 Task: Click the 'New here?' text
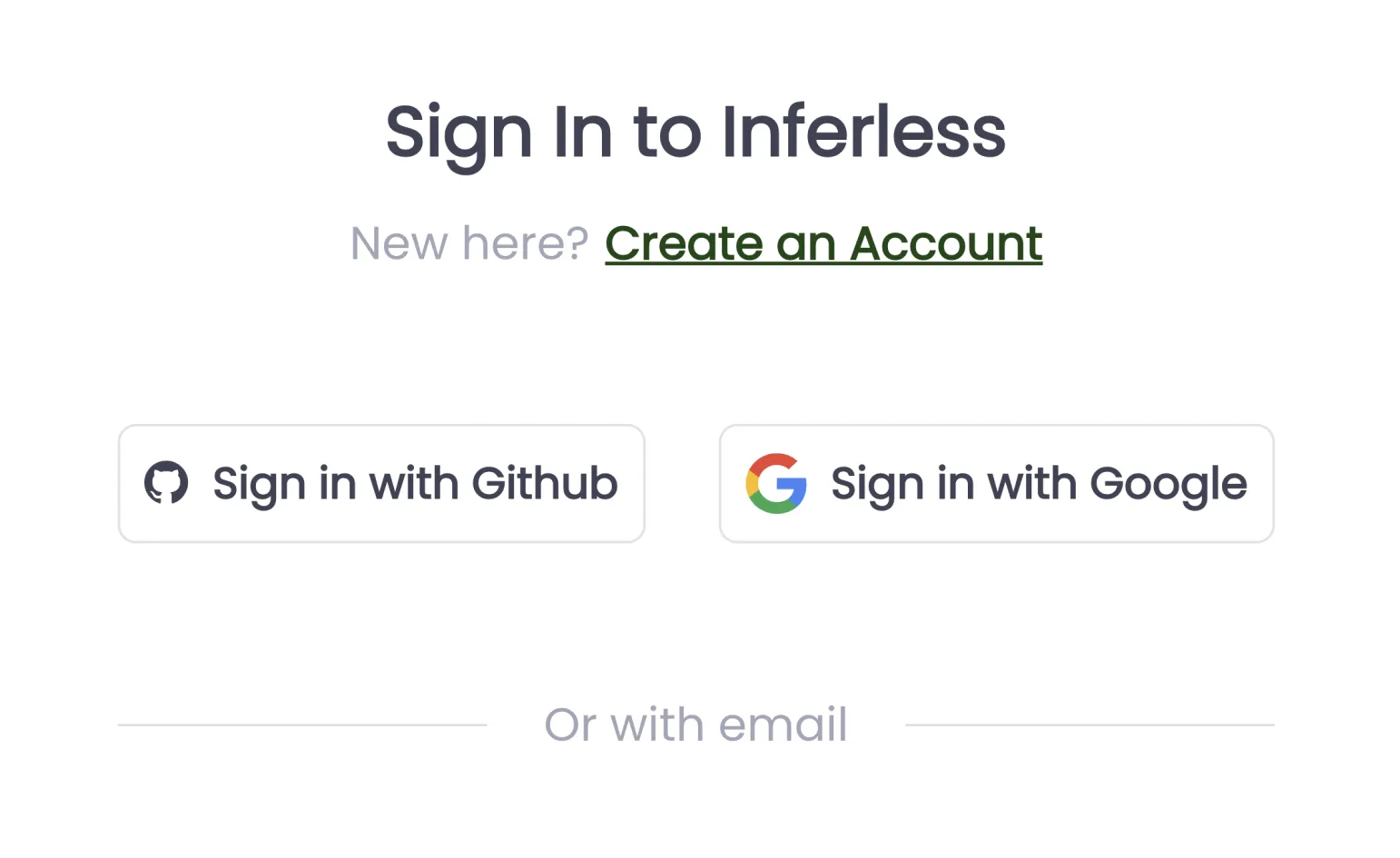pyautogui.click(x=469, y=243)
